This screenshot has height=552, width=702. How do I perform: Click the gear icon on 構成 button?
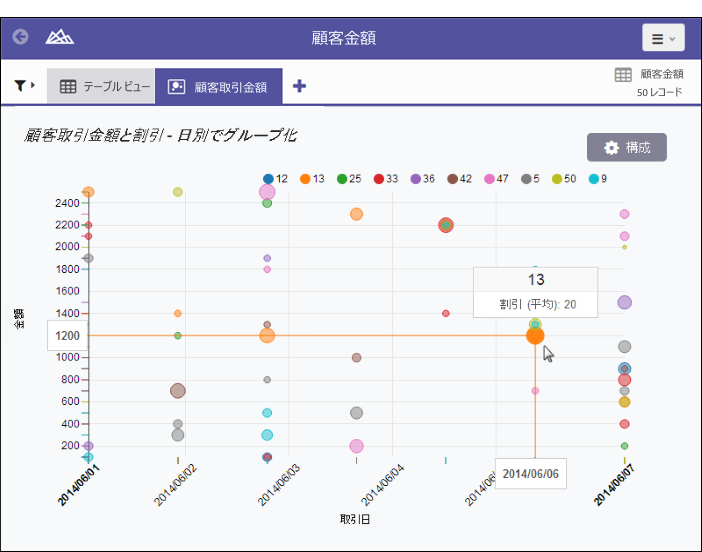tap(611, 148)
